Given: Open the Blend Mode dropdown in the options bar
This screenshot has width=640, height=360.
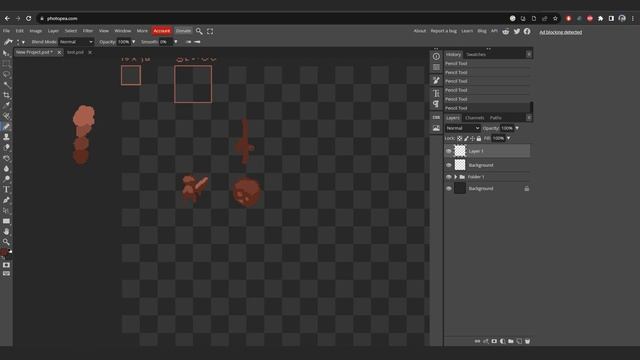Looking at the screenshot, I should point(76,42).
